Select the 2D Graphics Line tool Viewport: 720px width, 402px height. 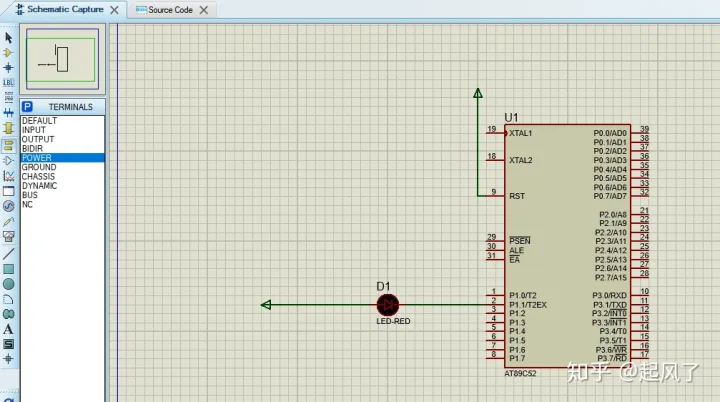point(8,254)
